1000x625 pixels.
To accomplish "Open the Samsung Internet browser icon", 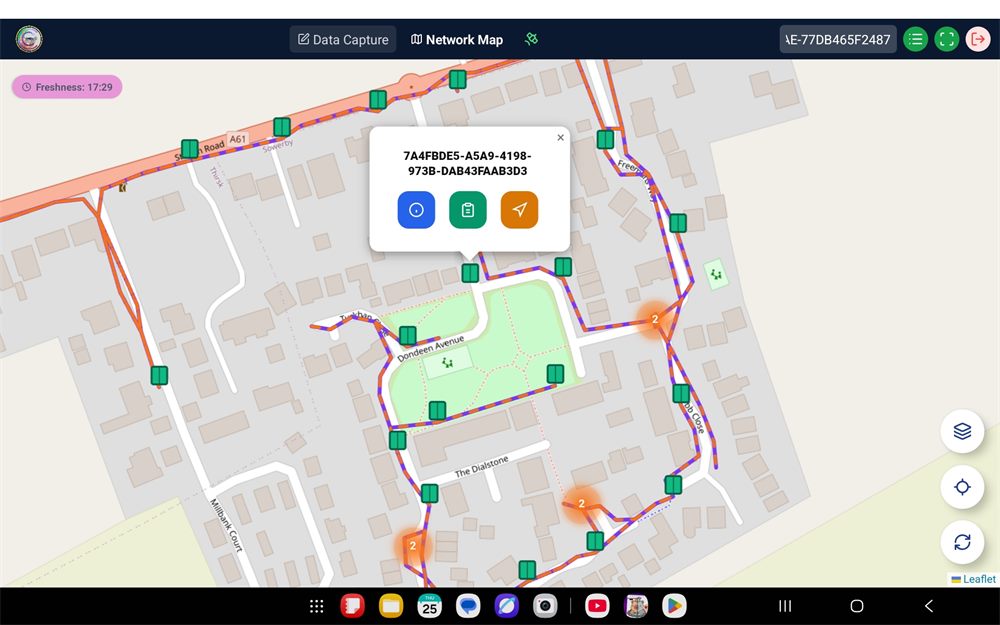I will 506,606.
